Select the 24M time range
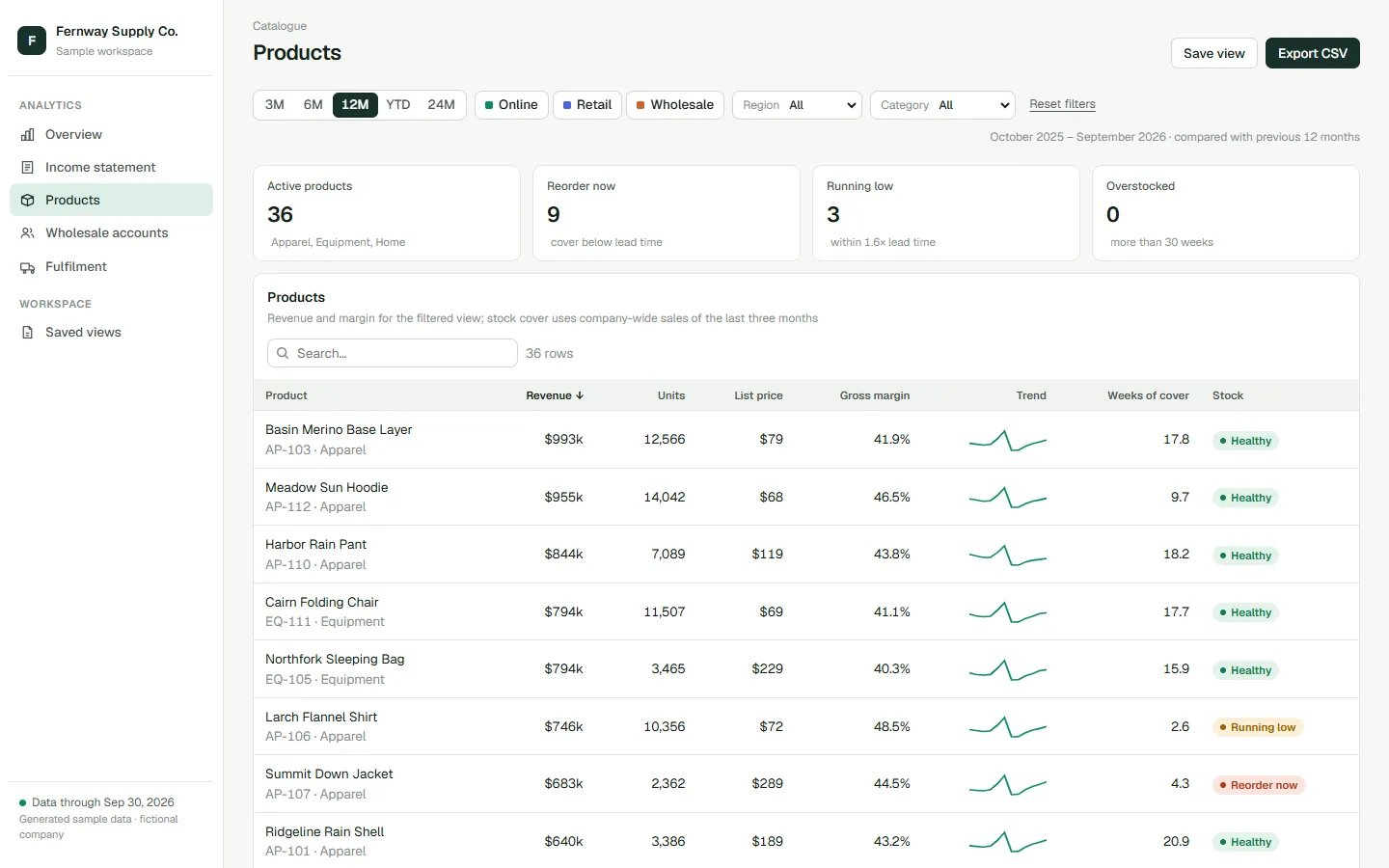This screenshot has width=1389, height=868. (442, 105)
